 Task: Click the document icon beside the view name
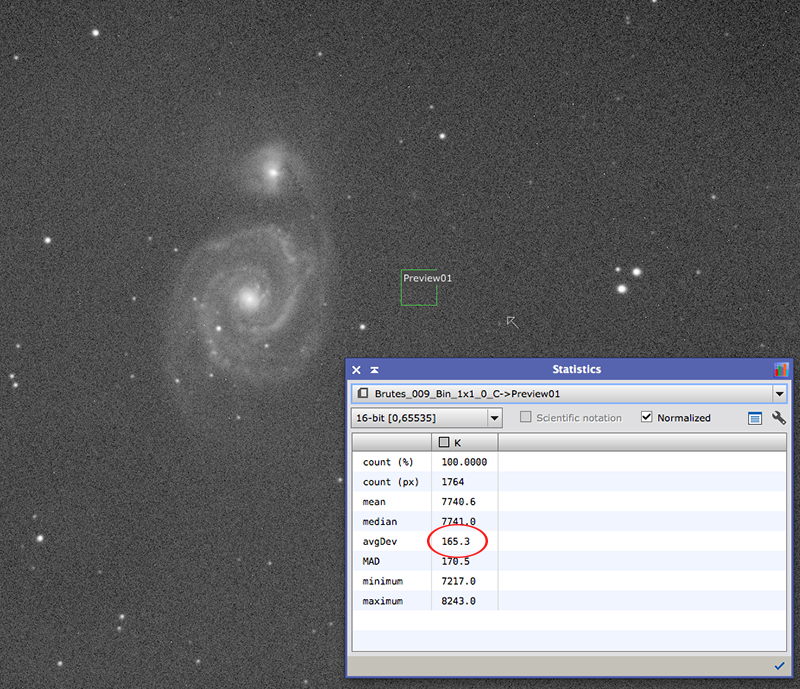363,393
